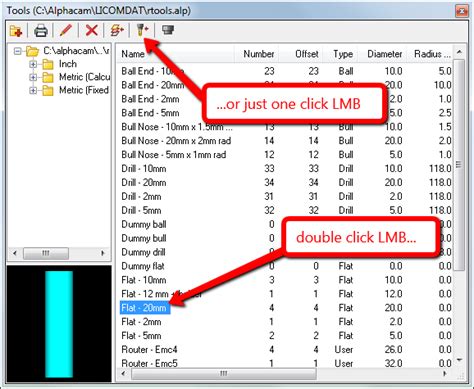This screenshot has width=474, height=389.
Task: Edit selected tool with pencil icon
Action: 66,31
